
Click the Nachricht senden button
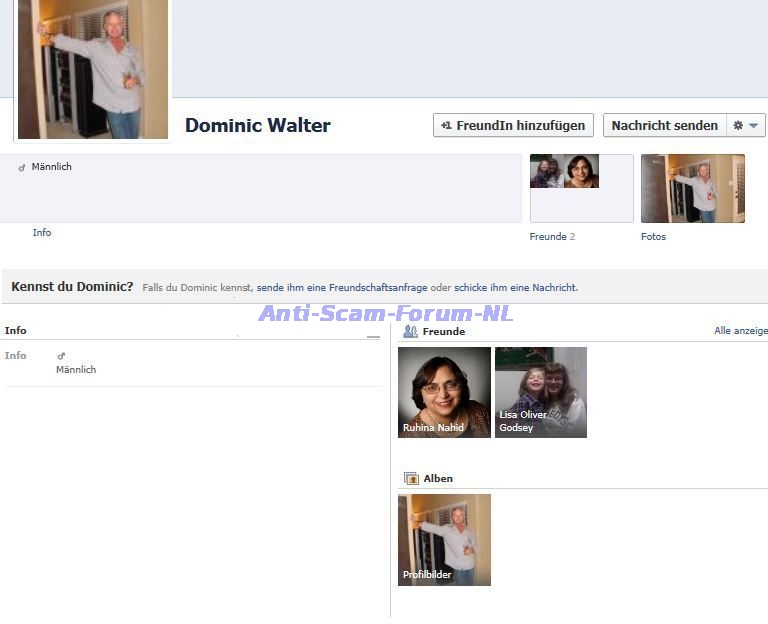pos(664,126)
